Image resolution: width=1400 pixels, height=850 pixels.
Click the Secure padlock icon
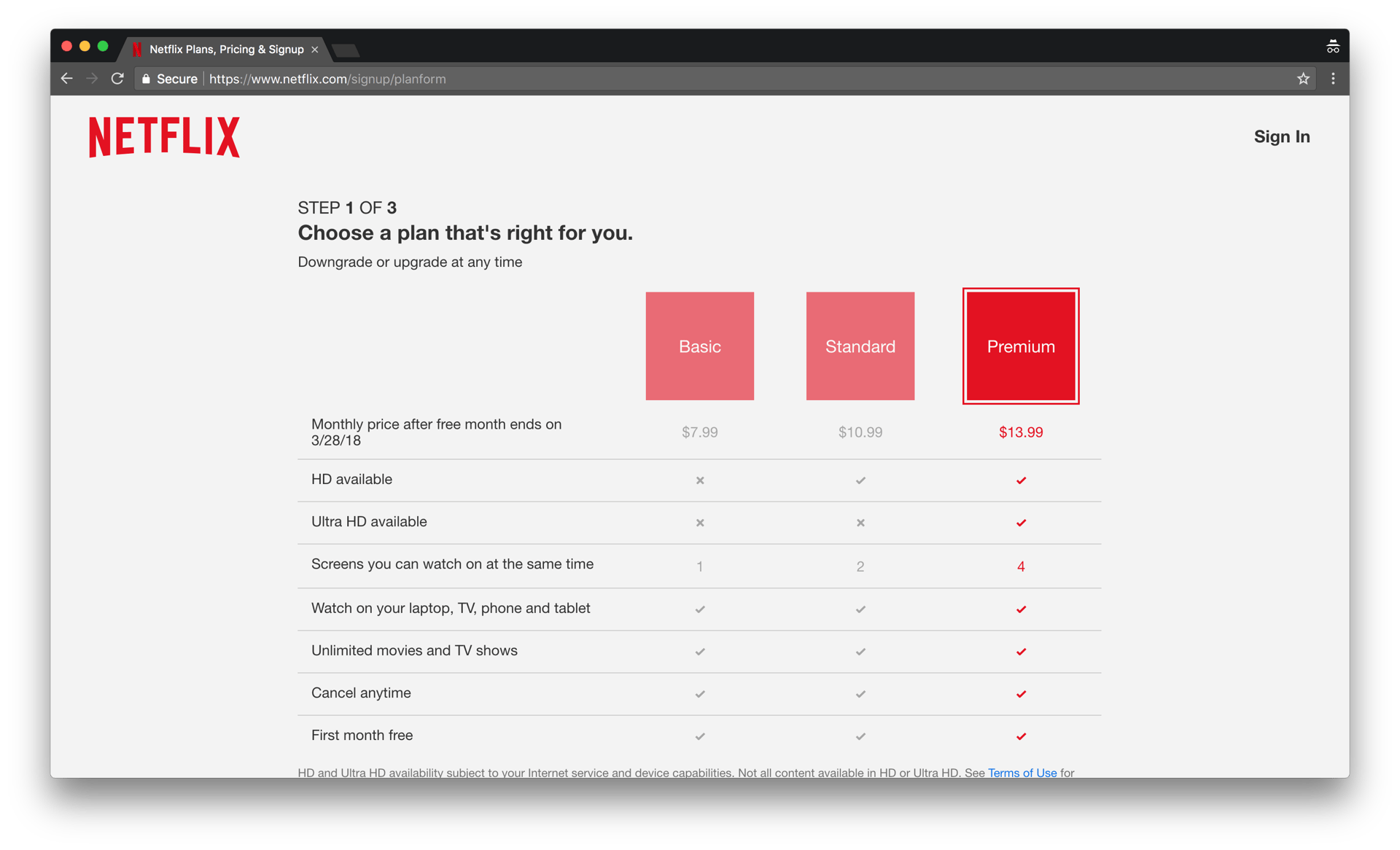click(146, 79)
